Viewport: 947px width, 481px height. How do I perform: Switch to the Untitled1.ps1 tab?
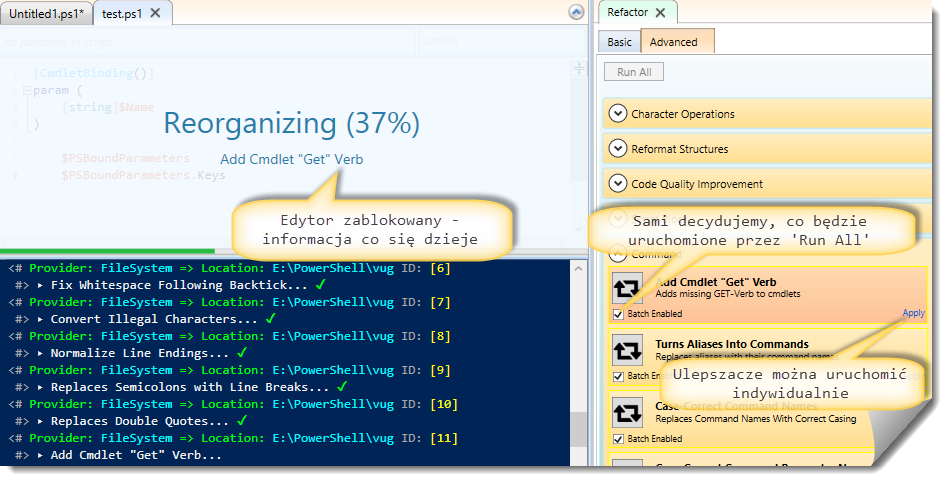pos(46,13)
